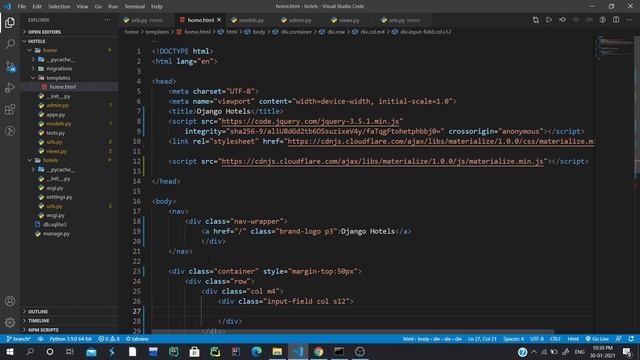The height and width of the screenshot is (360, 640).
Task: Open the Help menu
Action: click(157, 7)
